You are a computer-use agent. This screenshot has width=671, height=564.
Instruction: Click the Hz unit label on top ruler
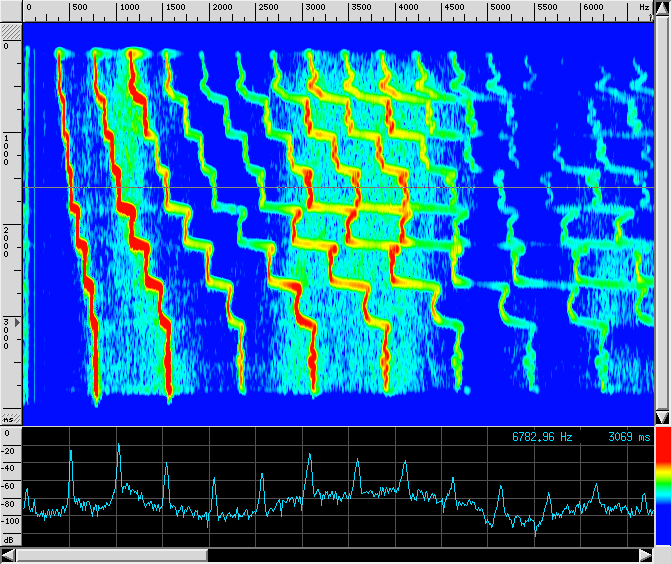(642, 8)
